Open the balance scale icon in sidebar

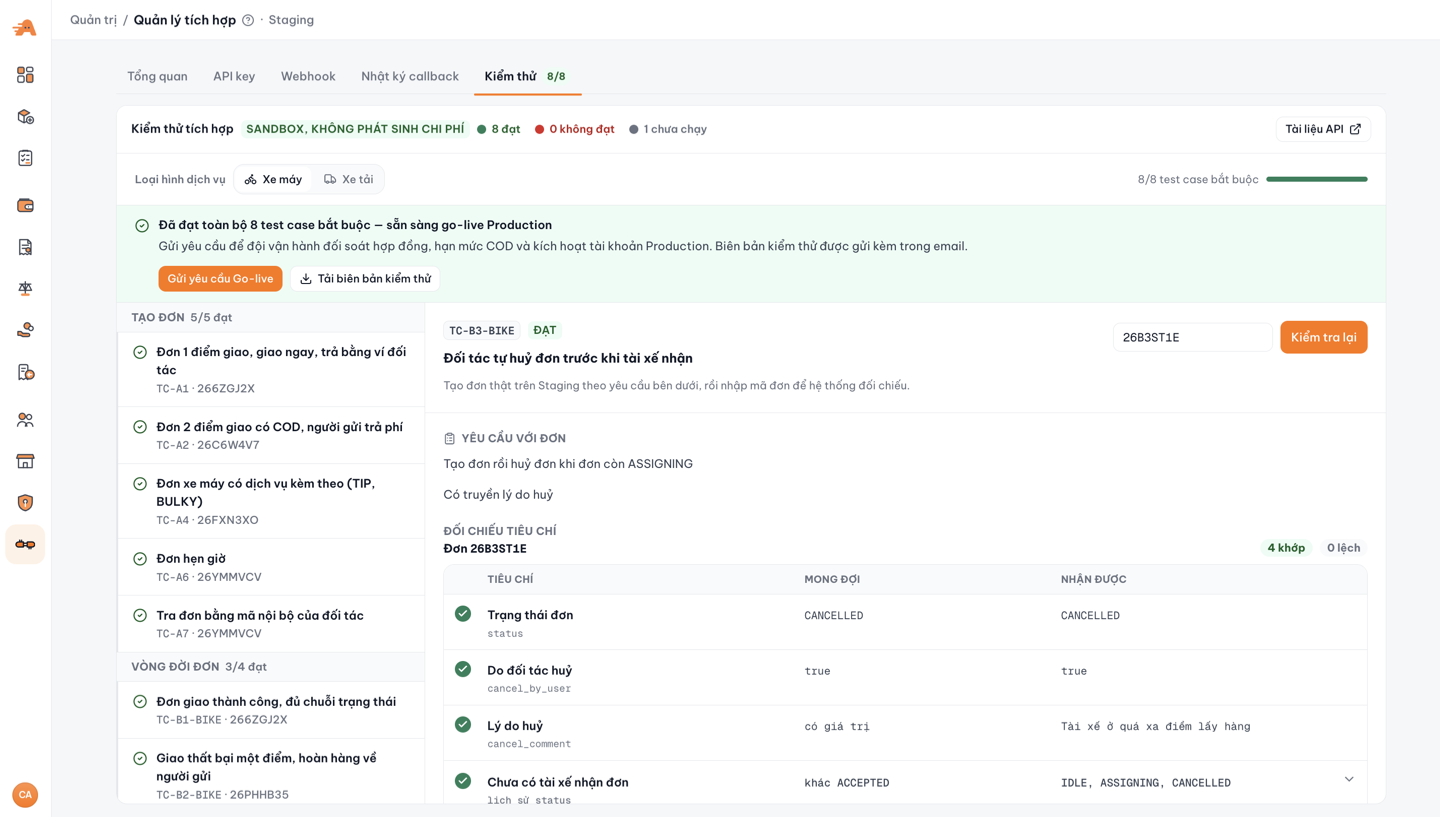point(25,288)
